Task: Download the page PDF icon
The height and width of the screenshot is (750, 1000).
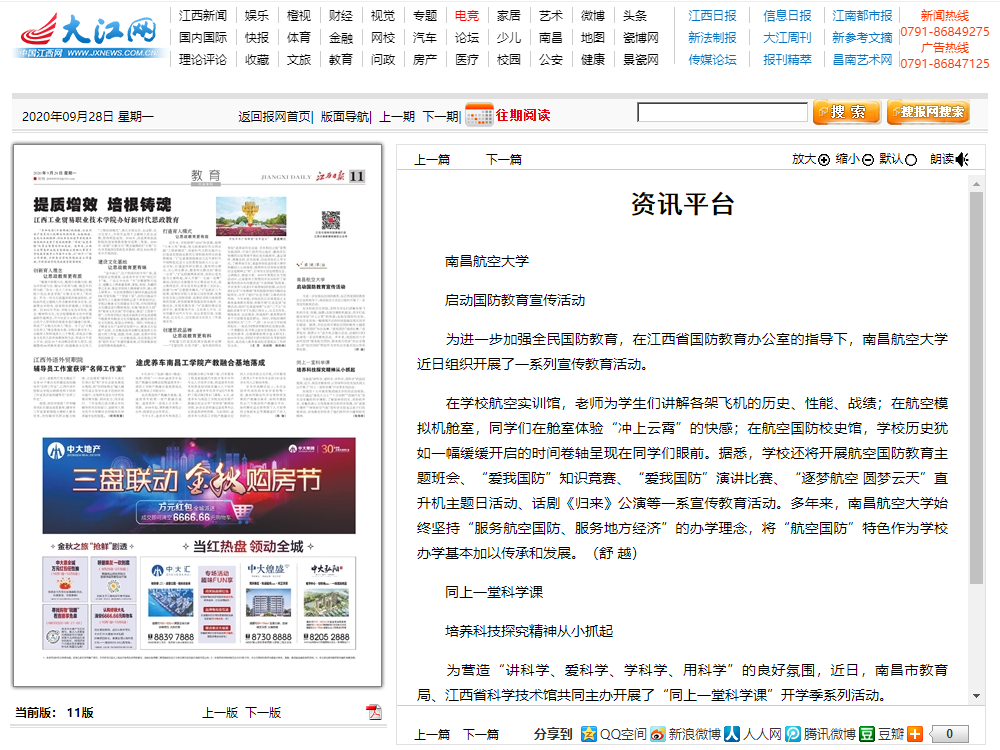Action: 374,712
